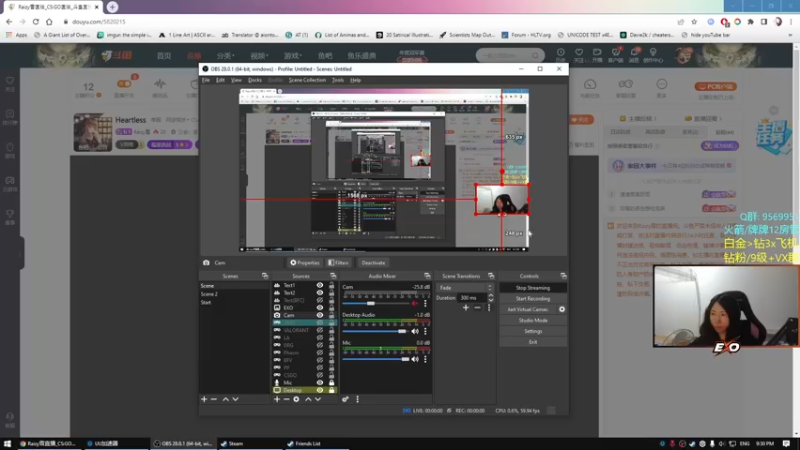Click the Deactivate button
The height and width of the screenshot is (450, 800).
tap(373, 263)
